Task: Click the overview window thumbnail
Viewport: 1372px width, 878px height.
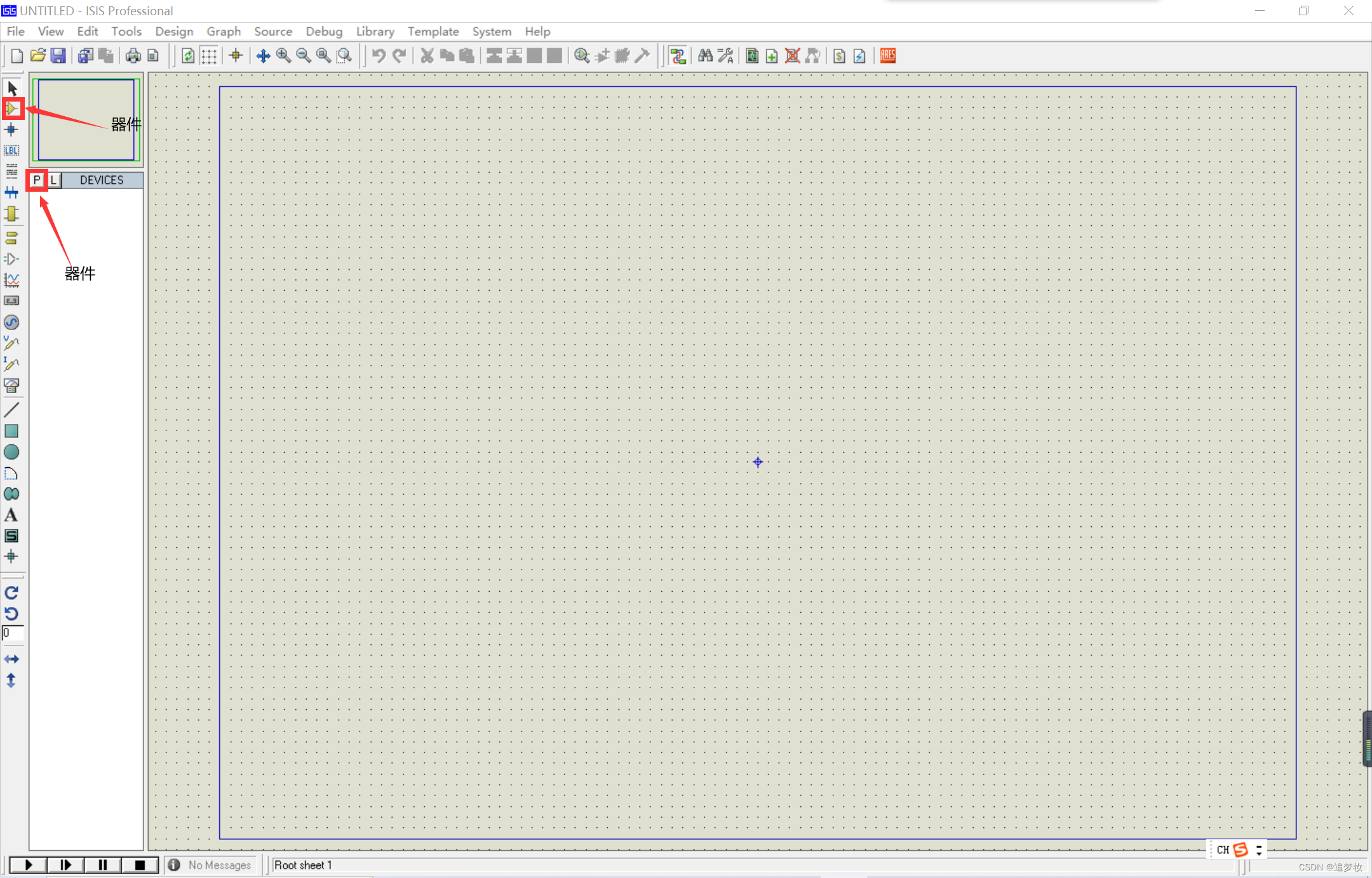Action: 86,119
